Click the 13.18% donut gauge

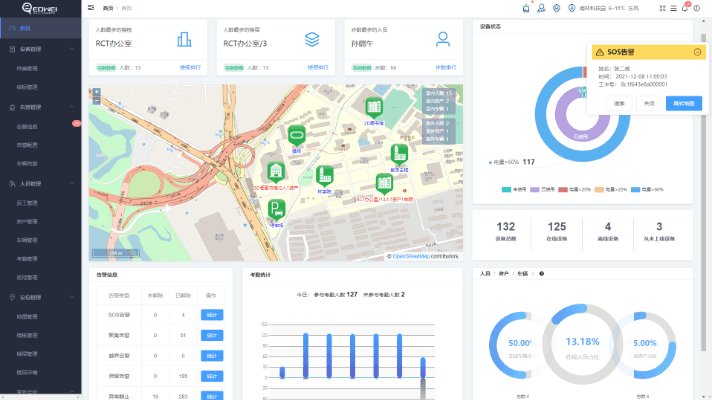tap(582, 345)
